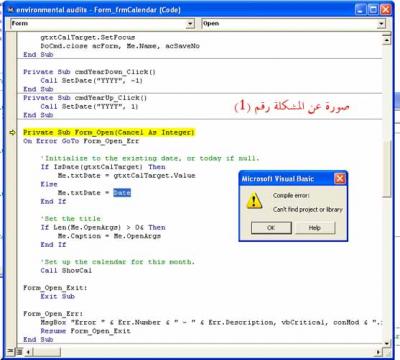Maximize the Form_frmCalendar code window

click(x=373, y=9)
